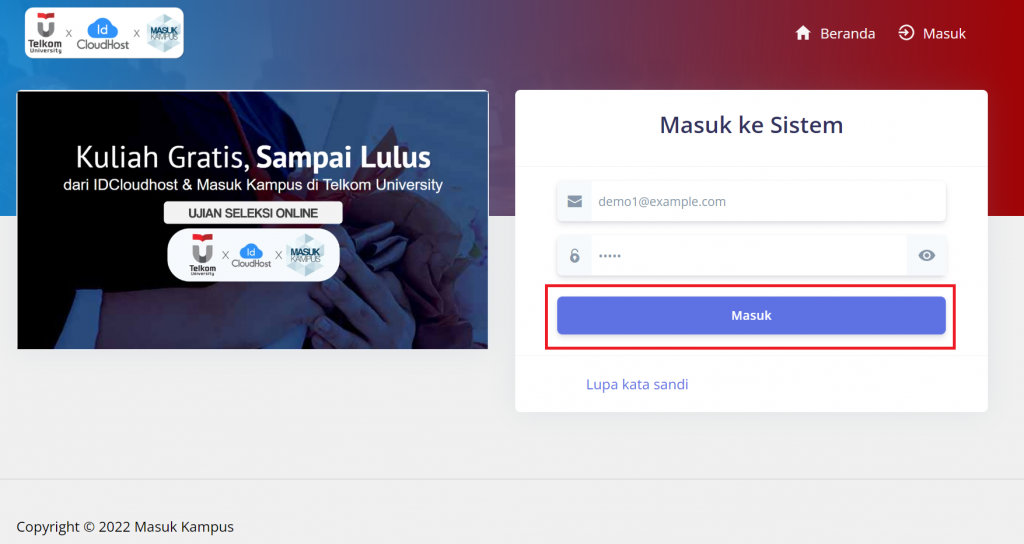Click the Telkom University logo inside the banner
1024x544 pixels.
click(201, 254)
